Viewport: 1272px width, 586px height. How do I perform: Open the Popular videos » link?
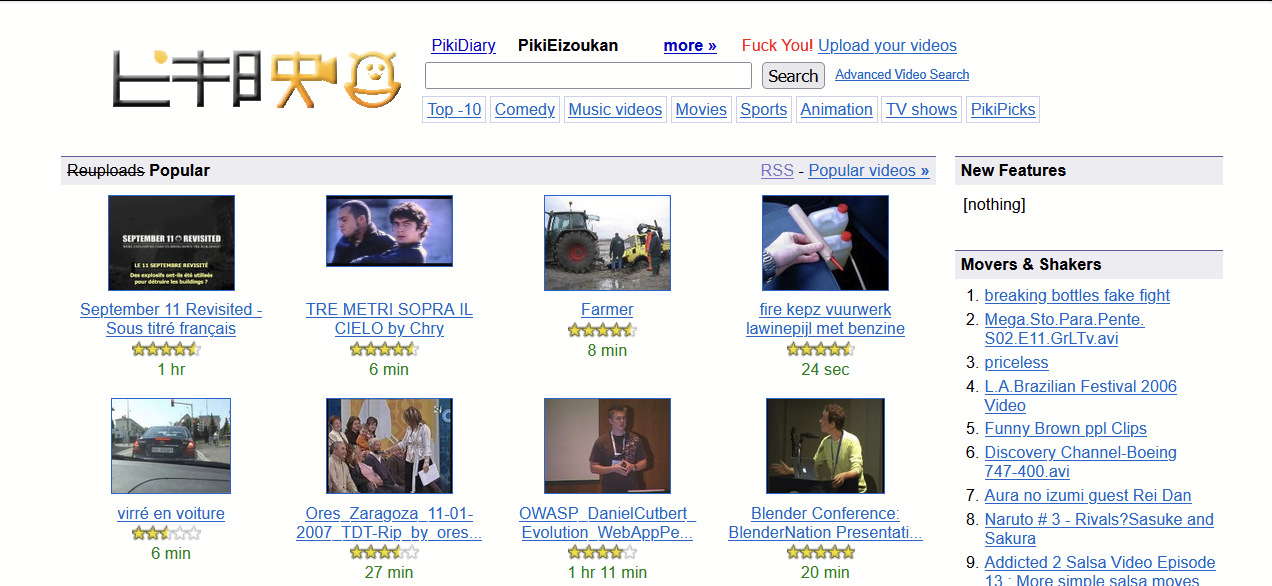[869, 170]
